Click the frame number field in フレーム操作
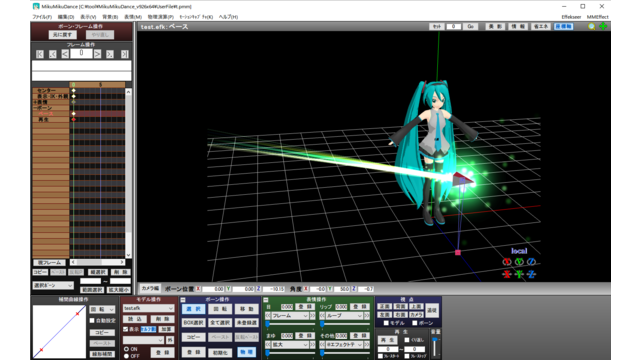 point(81,53)
